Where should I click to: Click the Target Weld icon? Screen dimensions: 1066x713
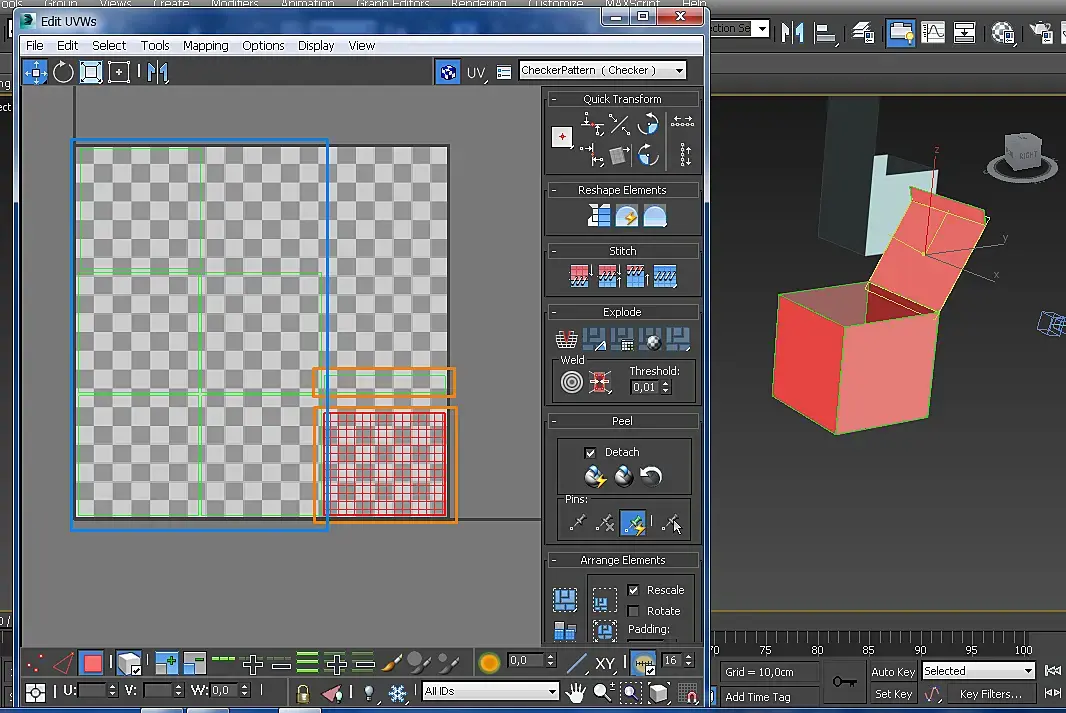coord(571,382)
